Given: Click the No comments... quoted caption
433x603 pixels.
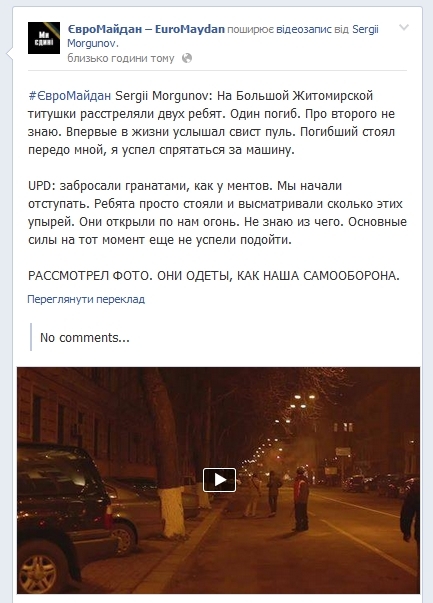Looking at the screenshot, I should point(85,338).
